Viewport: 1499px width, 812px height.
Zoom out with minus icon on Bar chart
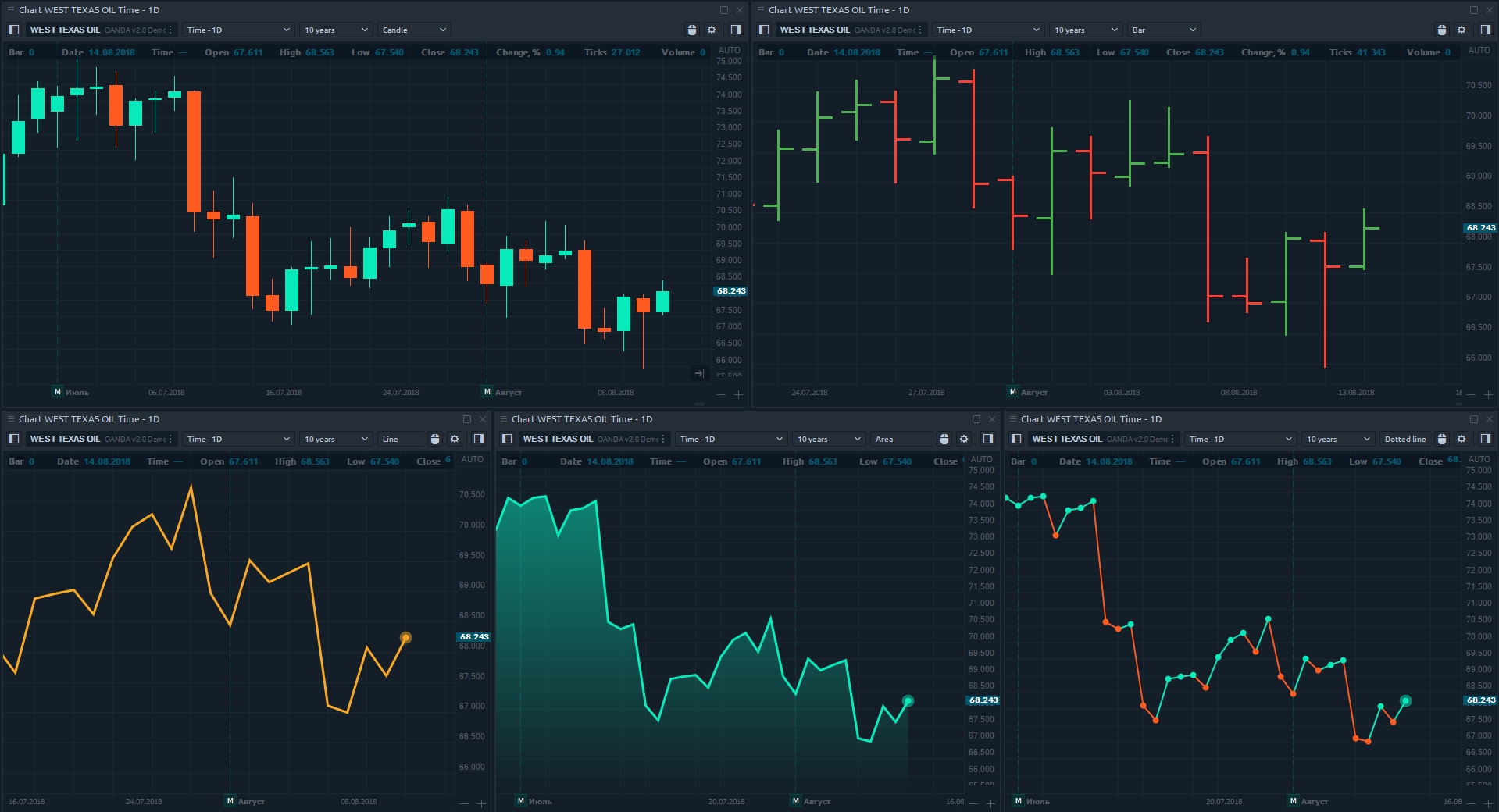(x=1471, y=394)
